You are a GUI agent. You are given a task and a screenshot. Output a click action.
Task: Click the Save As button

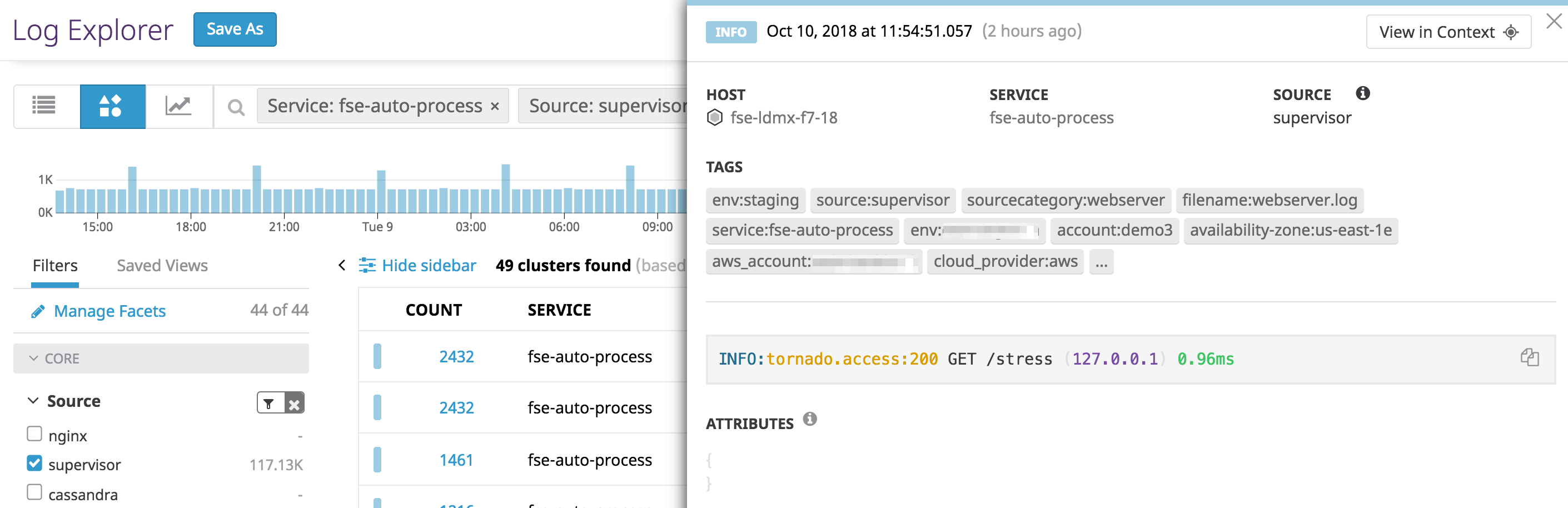[x=235, y=28]
